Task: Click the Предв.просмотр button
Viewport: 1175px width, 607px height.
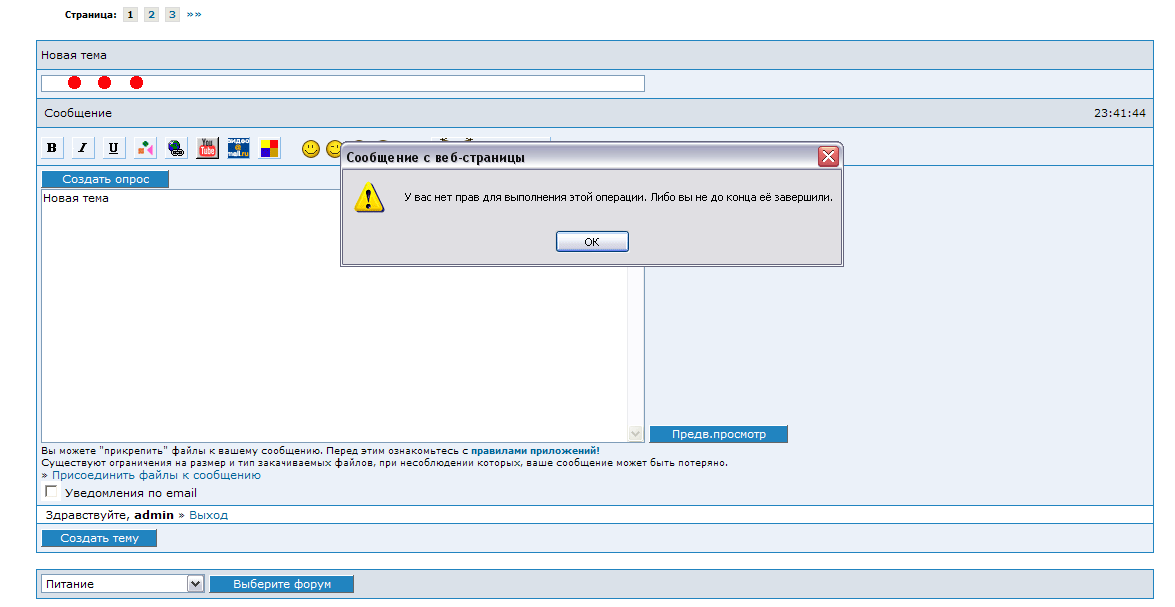Action: coord(718,434)
